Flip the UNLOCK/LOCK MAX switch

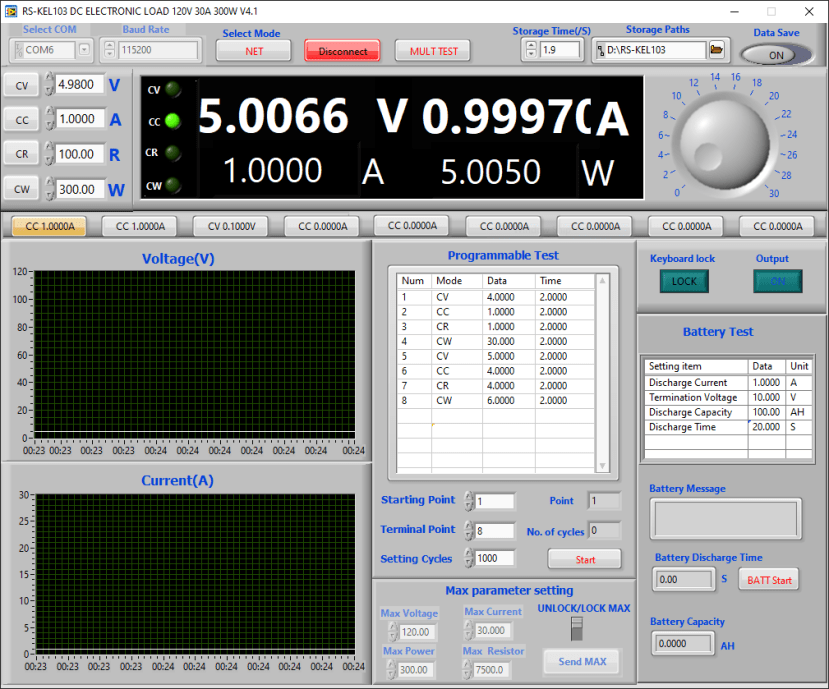pos(577,629)
